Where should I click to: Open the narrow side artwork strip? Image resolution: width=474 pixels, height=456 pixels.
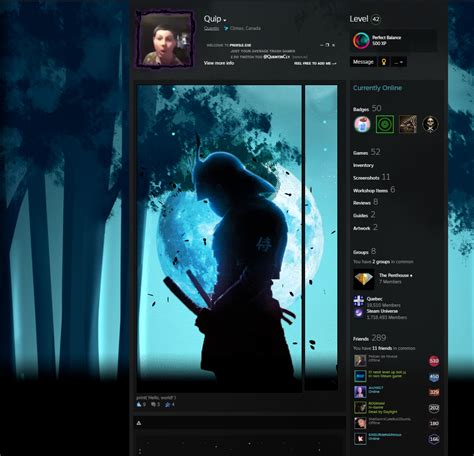click(x=321, y=238)
